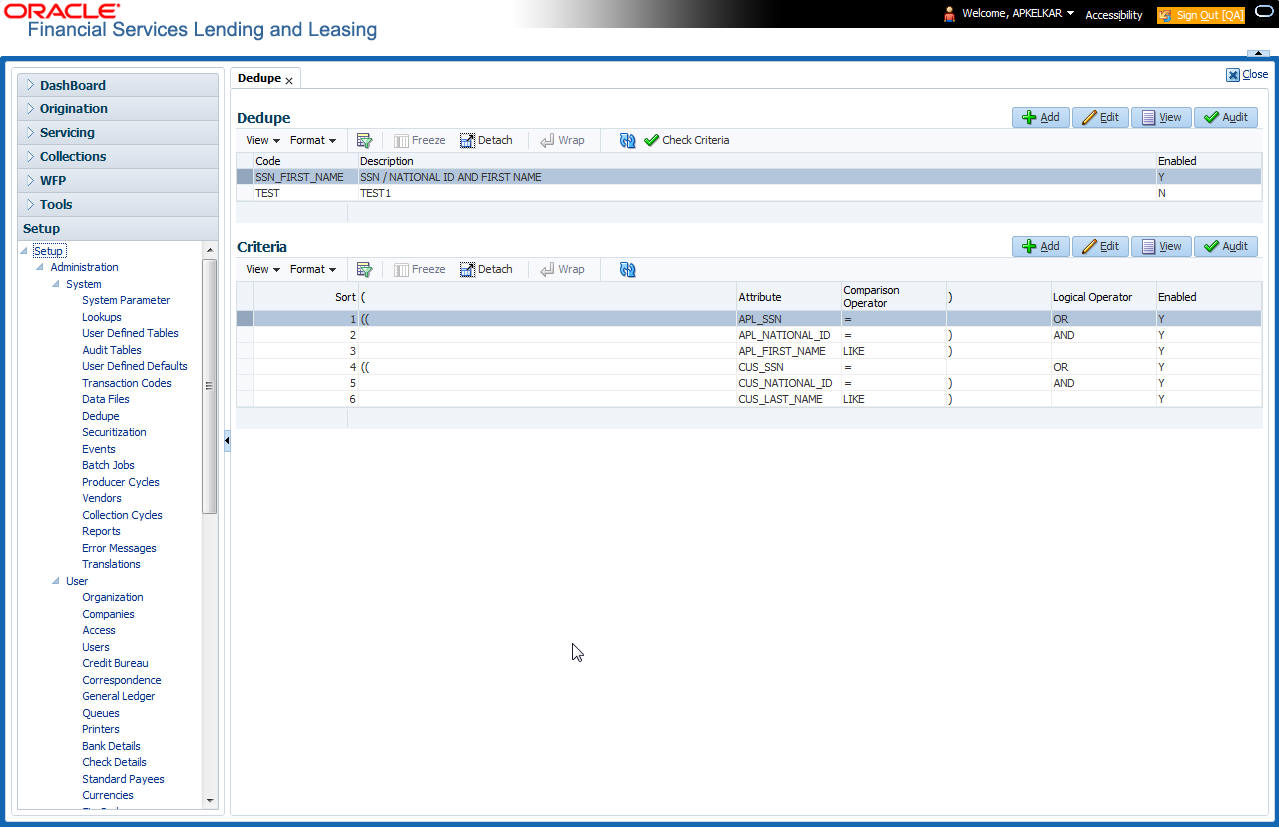The width and height of the screenshot is (1279, 828).
Task: Open Transaction Codes
Action: click(127, 384)
